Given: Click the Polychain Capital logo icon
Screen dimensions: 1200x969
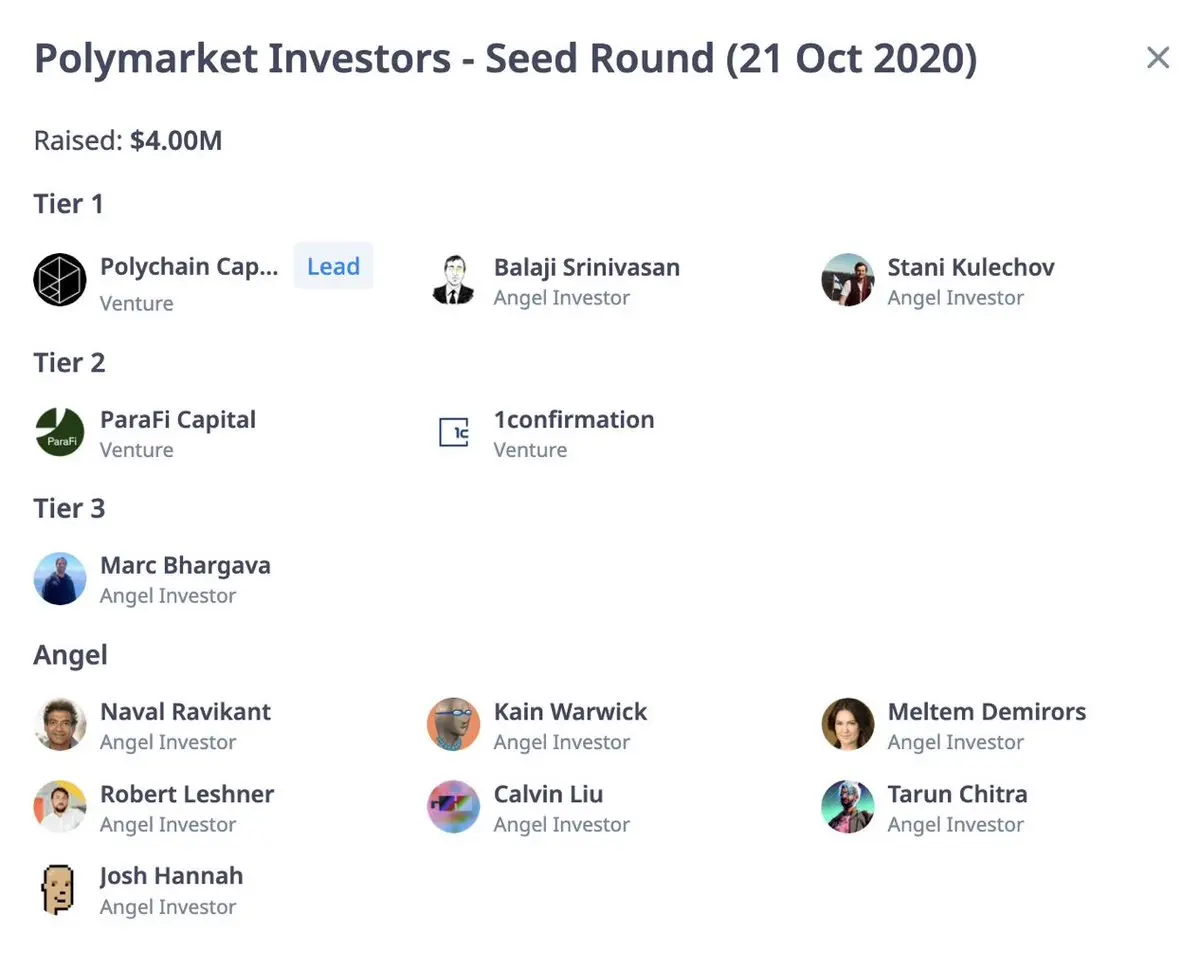Looking at the screenshot, I should 60,279.
